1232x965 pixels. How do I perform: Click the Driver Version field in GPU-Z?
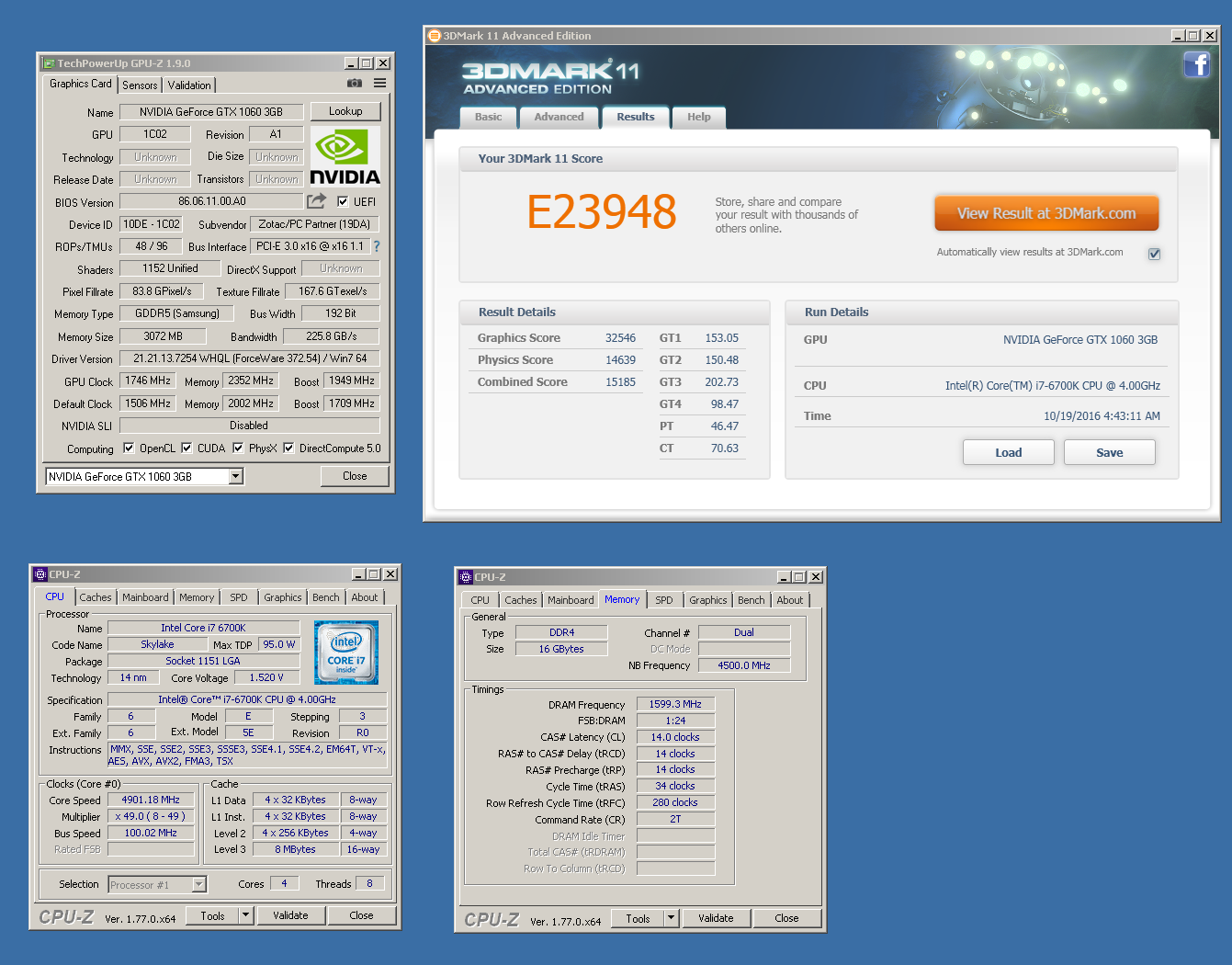point(250,358)
